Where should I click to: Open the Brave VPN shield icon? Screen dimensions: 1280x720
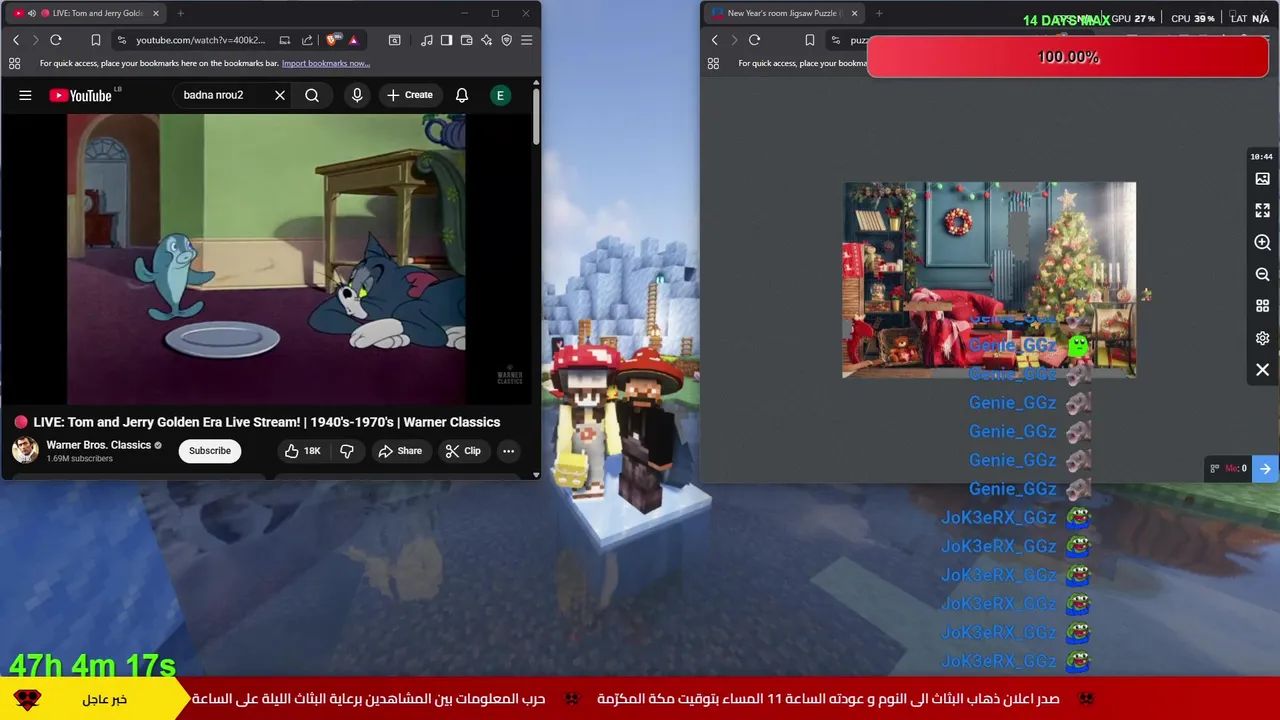[x=506, y=40]
